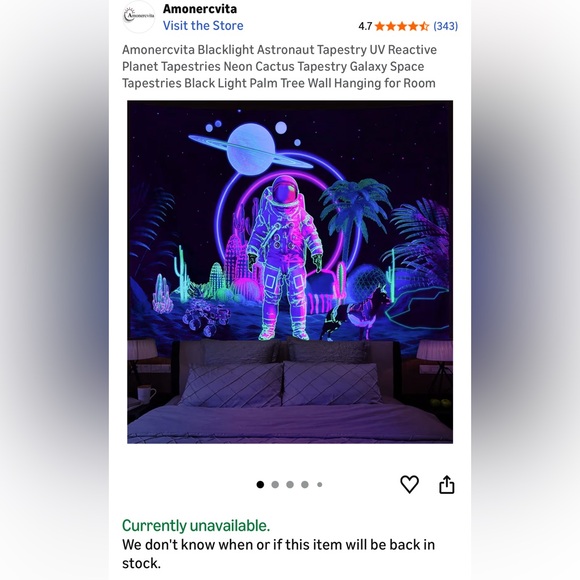Screen dimensions: 580x580
Task: Select the third image carousel dot
Action: [290, 484]
